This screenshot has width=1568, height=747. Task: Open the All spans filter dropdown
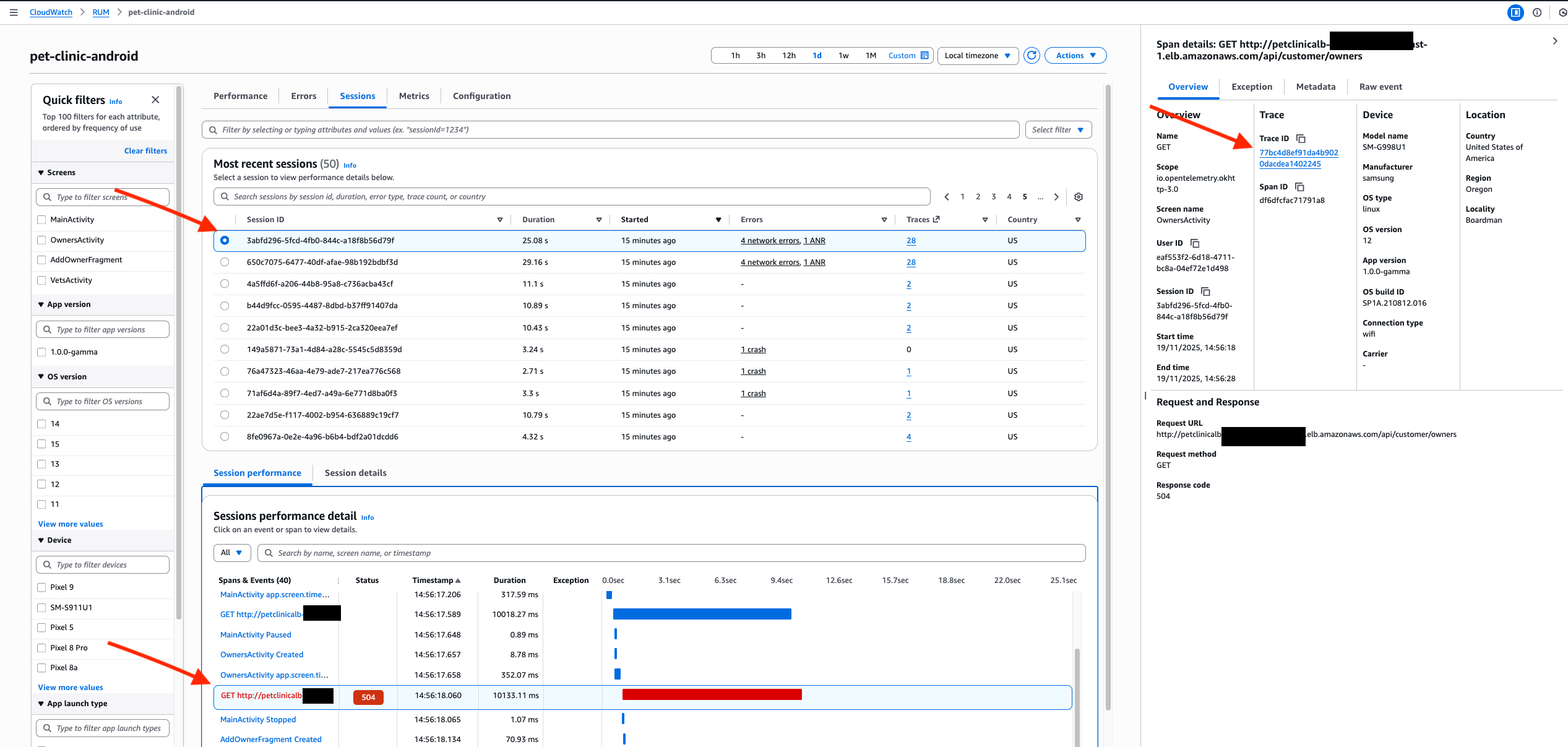(232, 552)
